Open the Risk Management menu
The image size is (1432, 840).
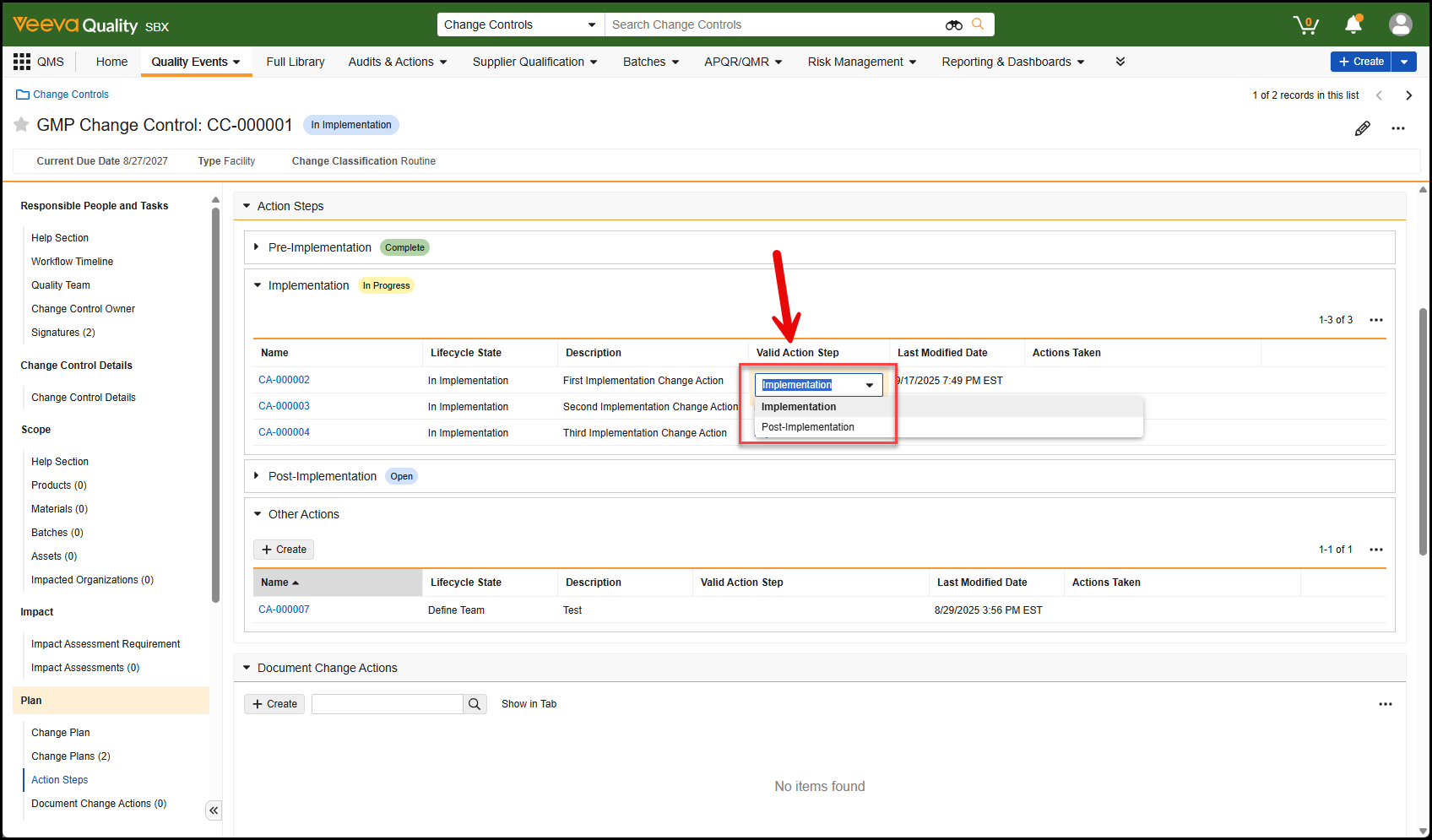tap(861, 62)
